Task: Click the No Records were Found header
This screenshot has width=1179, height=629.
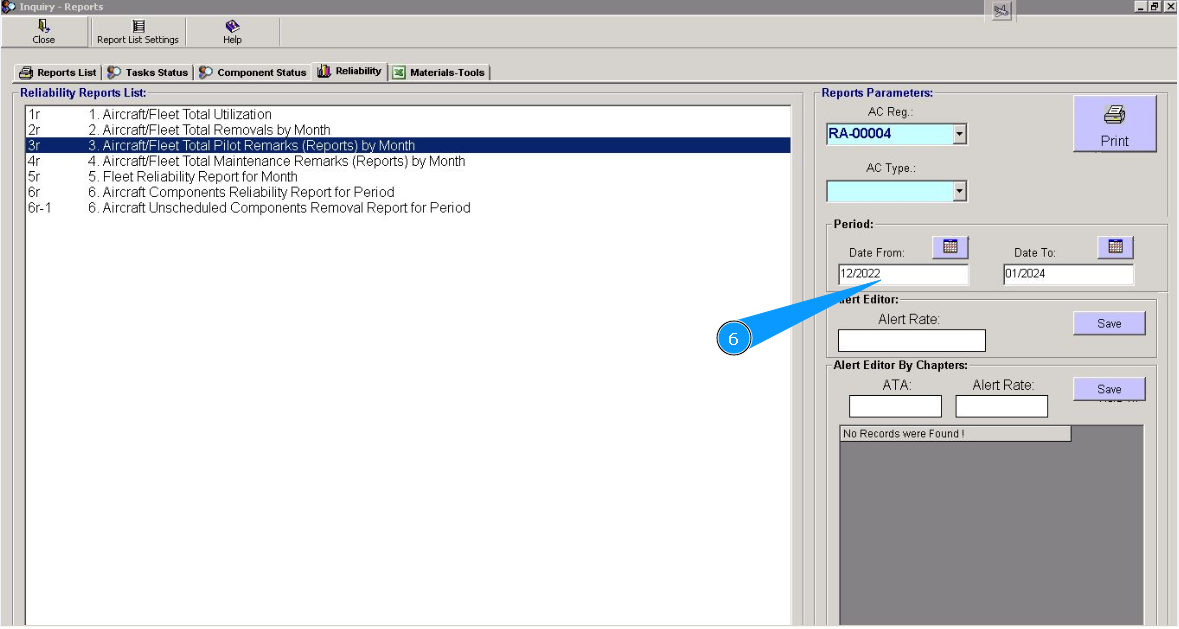Action: pyautogui.click(x=955, y=434)
